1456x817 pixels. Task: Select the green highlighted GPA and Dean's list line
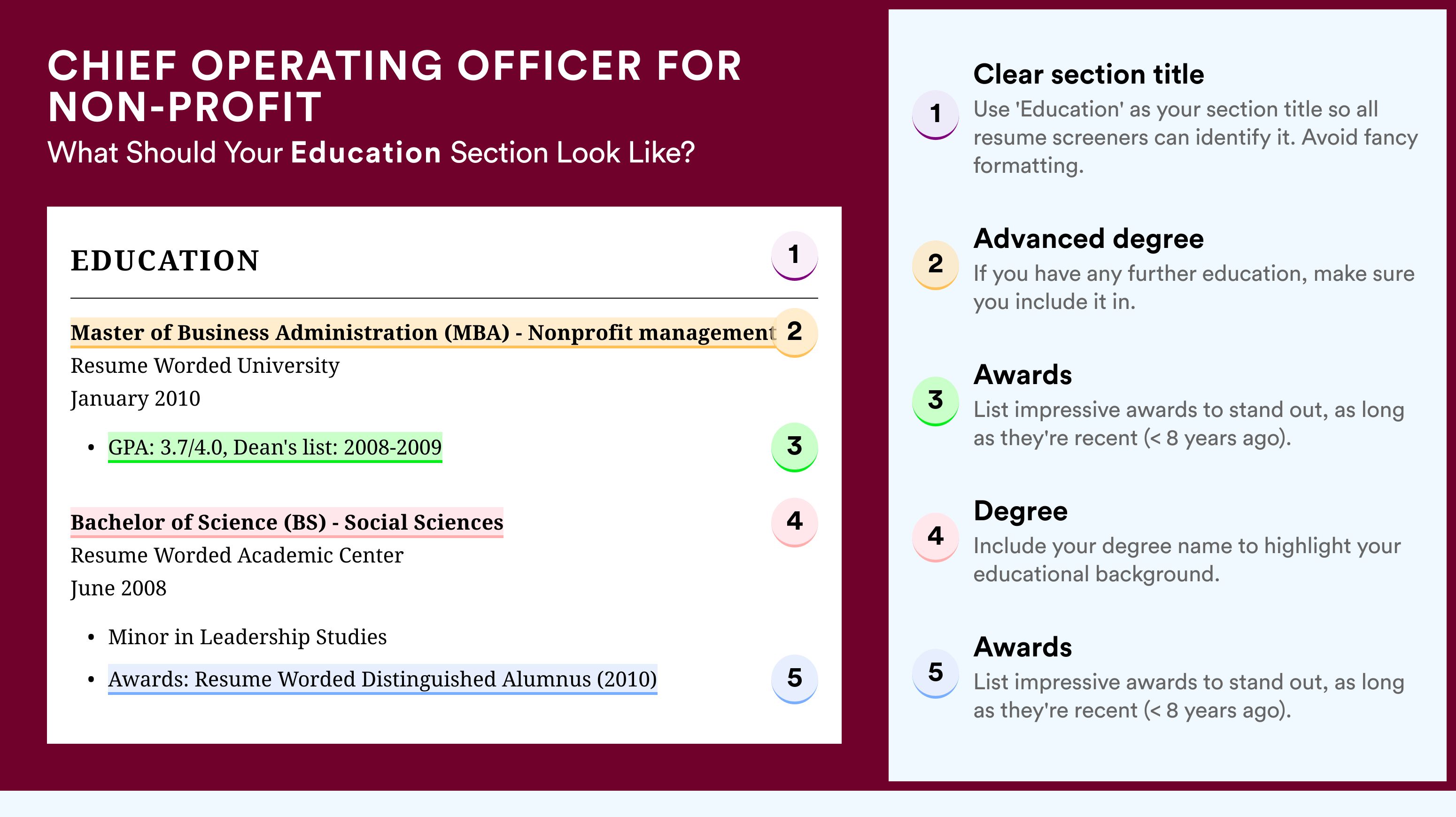click(275, 447)
